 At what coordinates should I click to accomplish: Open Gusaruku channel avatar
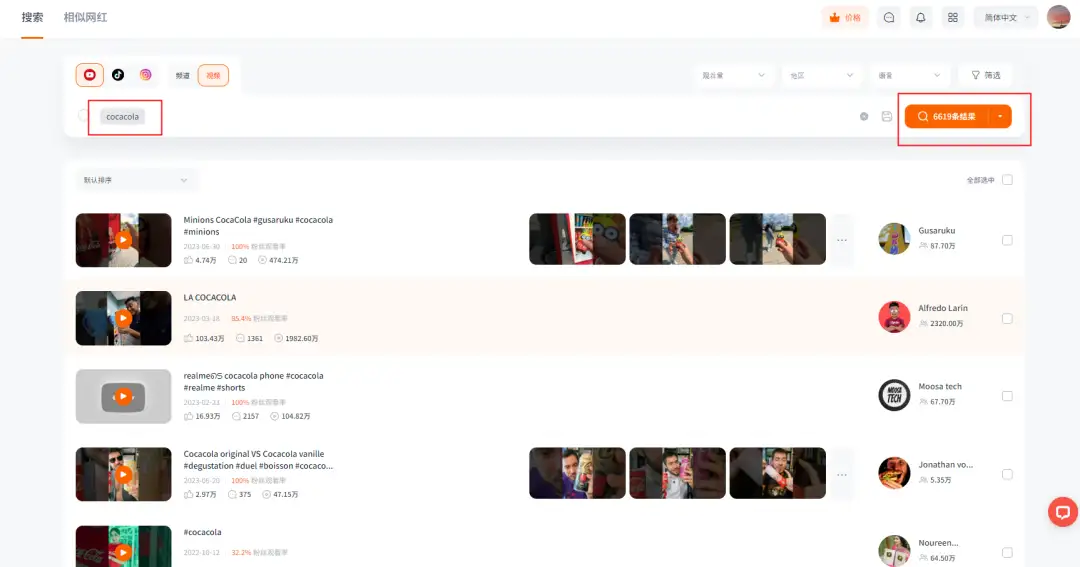[x=894, y=239]
